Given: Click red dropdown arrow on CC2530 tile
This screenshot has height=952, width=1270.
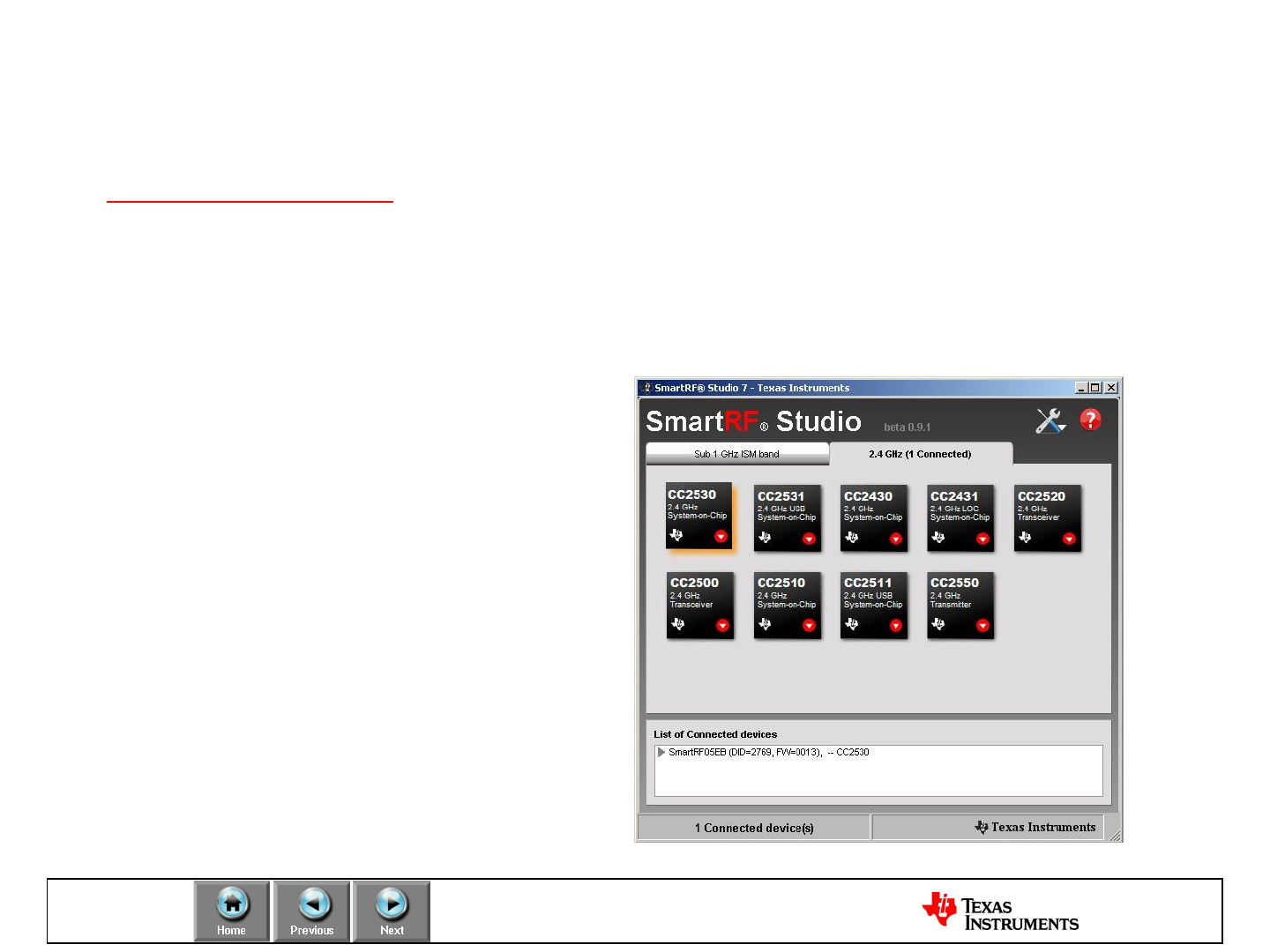Looking at the screenshot, I should click(721, 537).
